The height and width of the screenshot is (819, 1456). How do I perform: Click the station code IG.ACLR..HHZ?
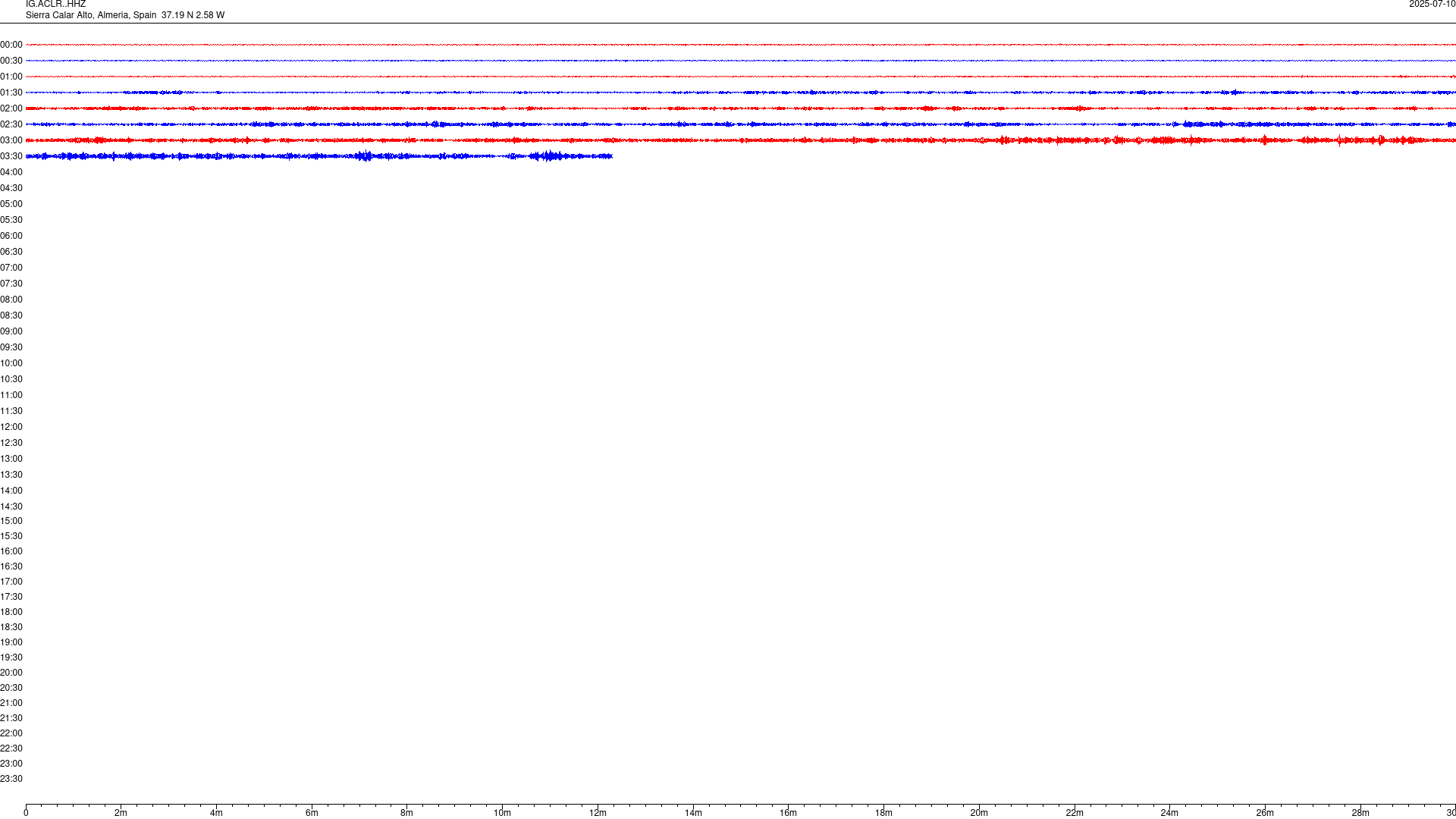coord(55,5)
